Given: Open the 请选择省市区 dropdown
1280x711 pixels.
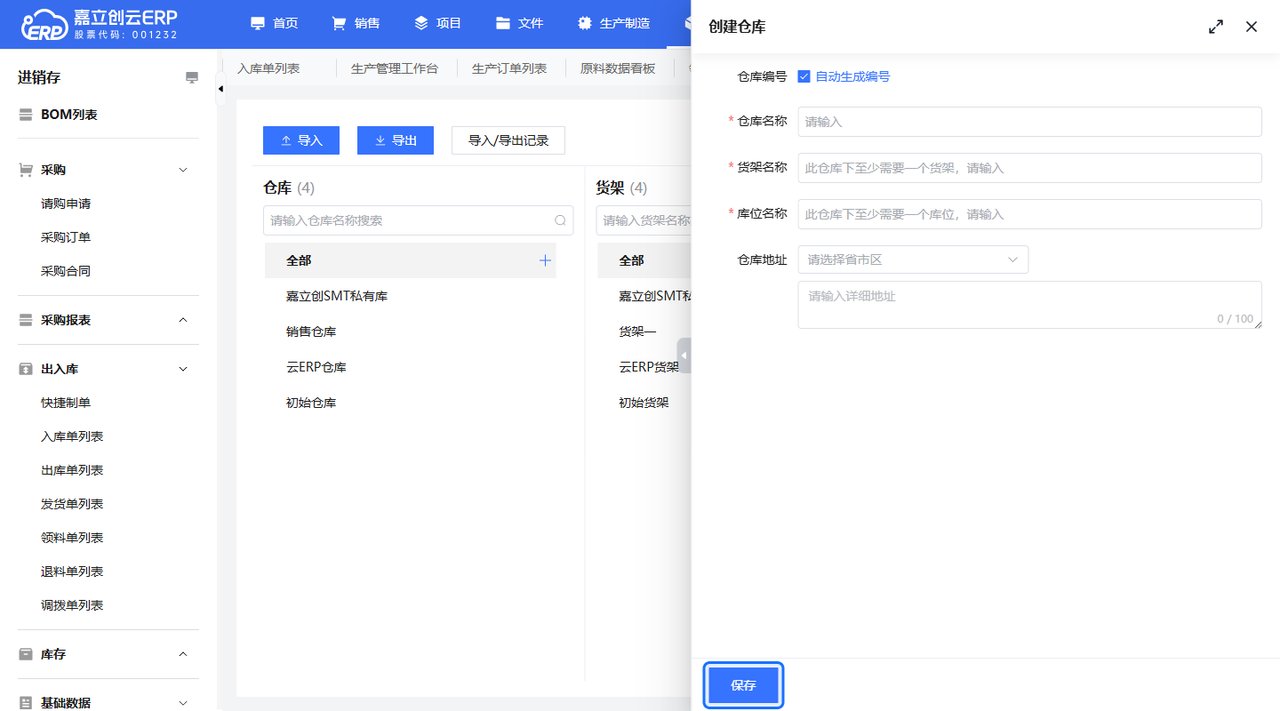Looking at the screenshot, I should [913, 260].
